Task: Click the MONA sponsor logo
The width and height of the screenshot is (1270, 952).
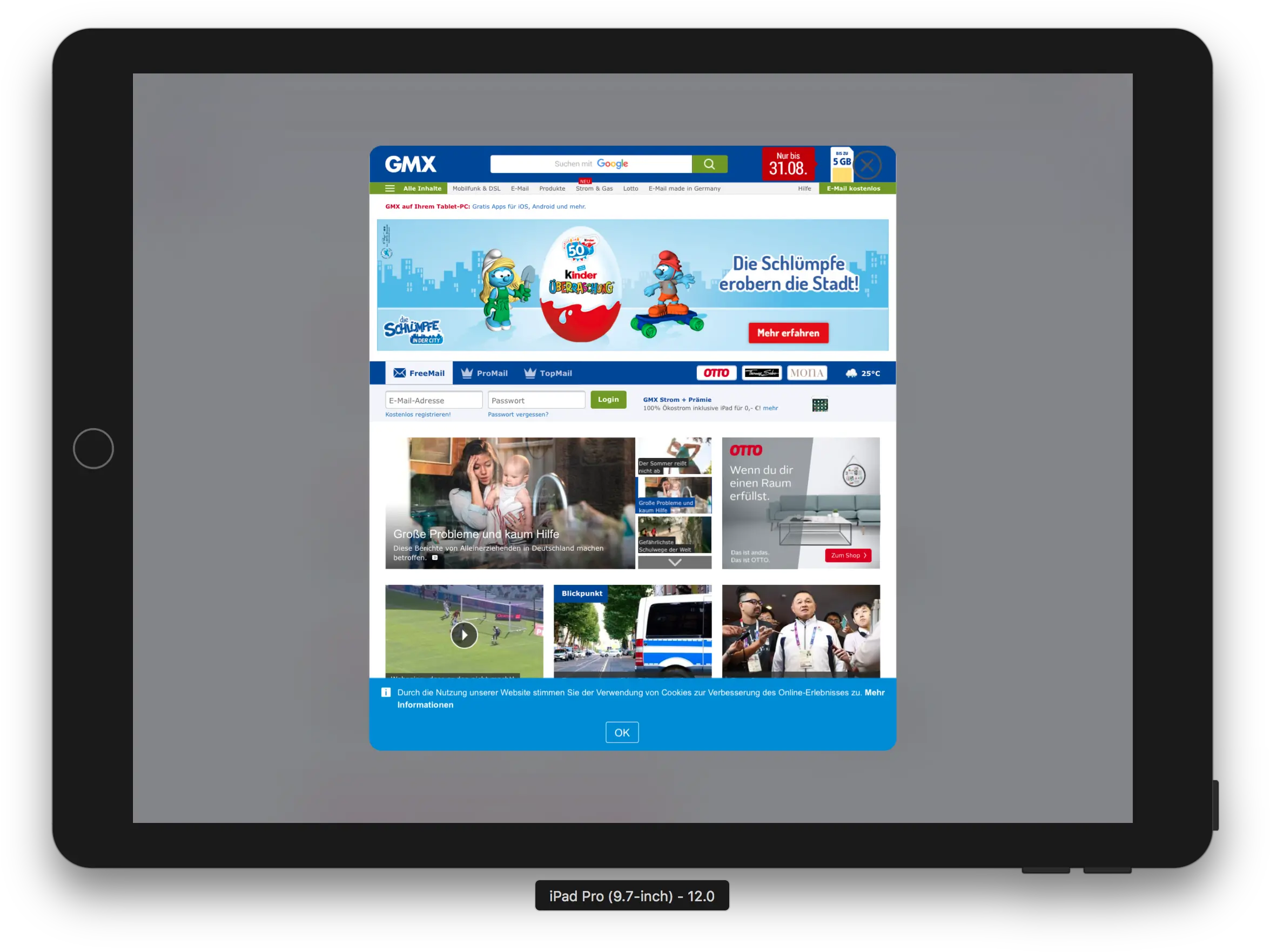Action: coord(808,374)
